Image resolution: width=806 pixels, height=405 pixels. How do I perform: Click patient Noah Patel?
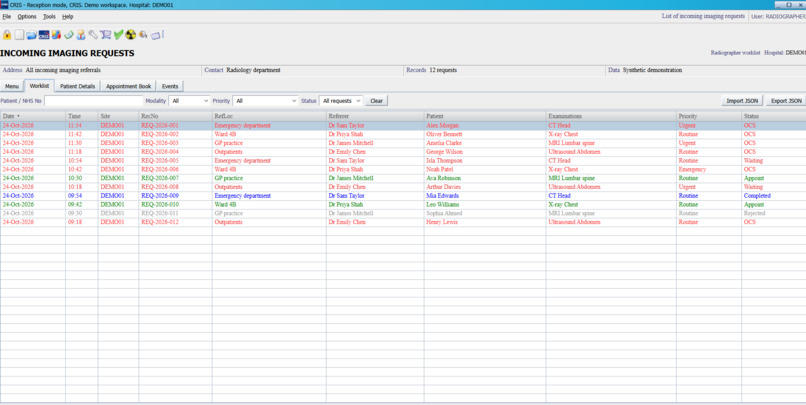[x=439, y=169]
